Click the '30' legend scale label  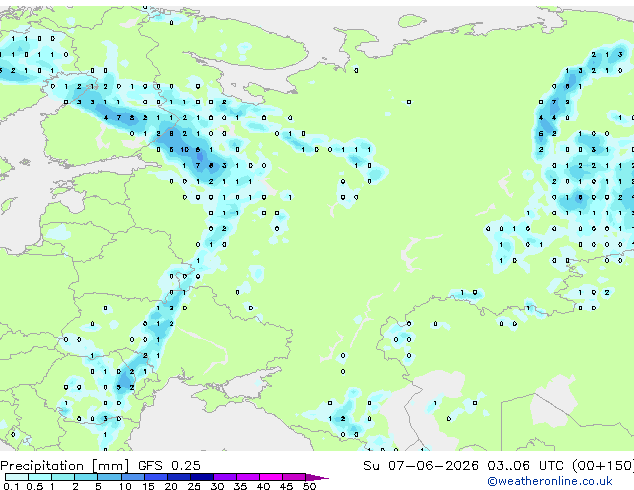point(217,486)
